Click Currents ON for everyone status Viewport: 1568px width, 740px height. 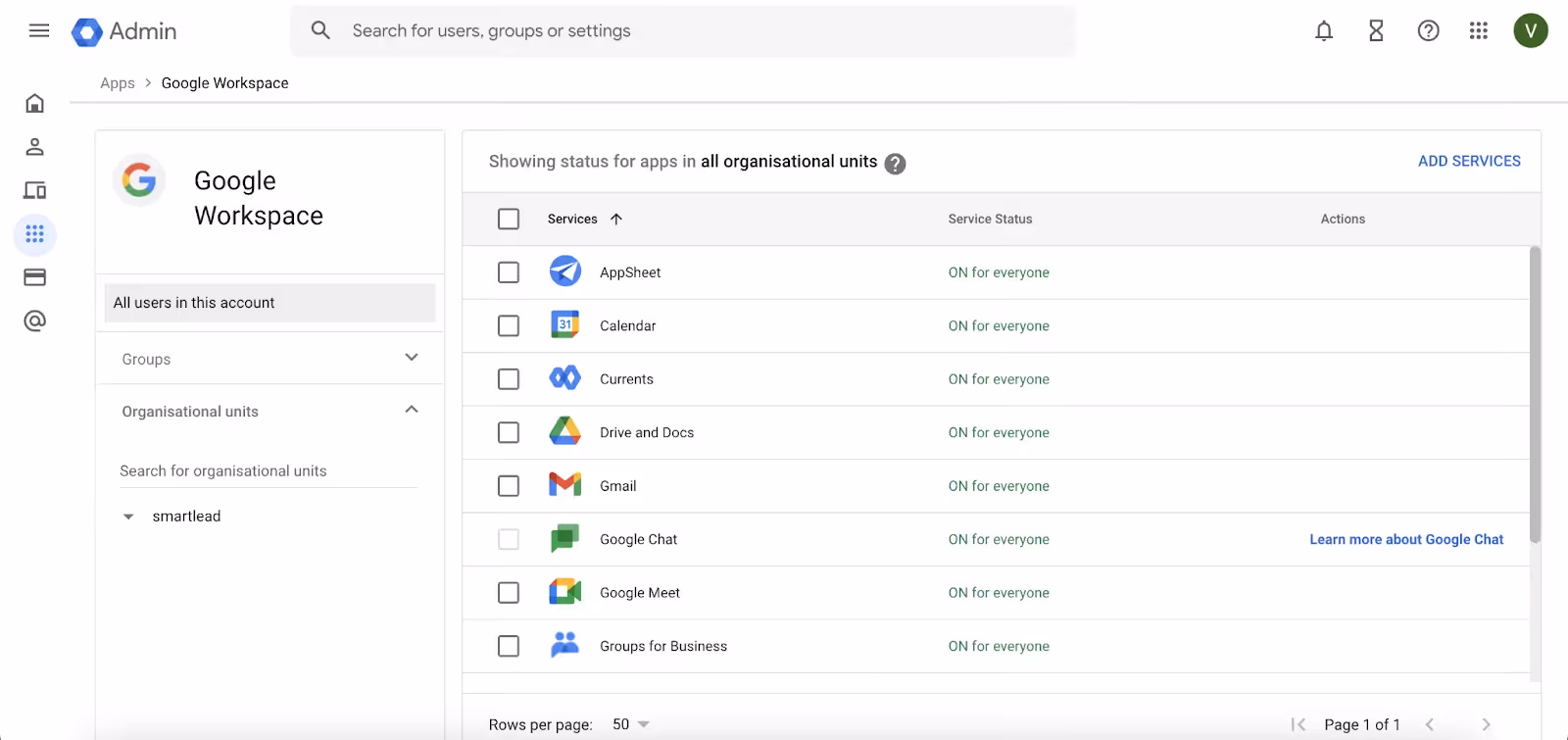tap(999, 379)
